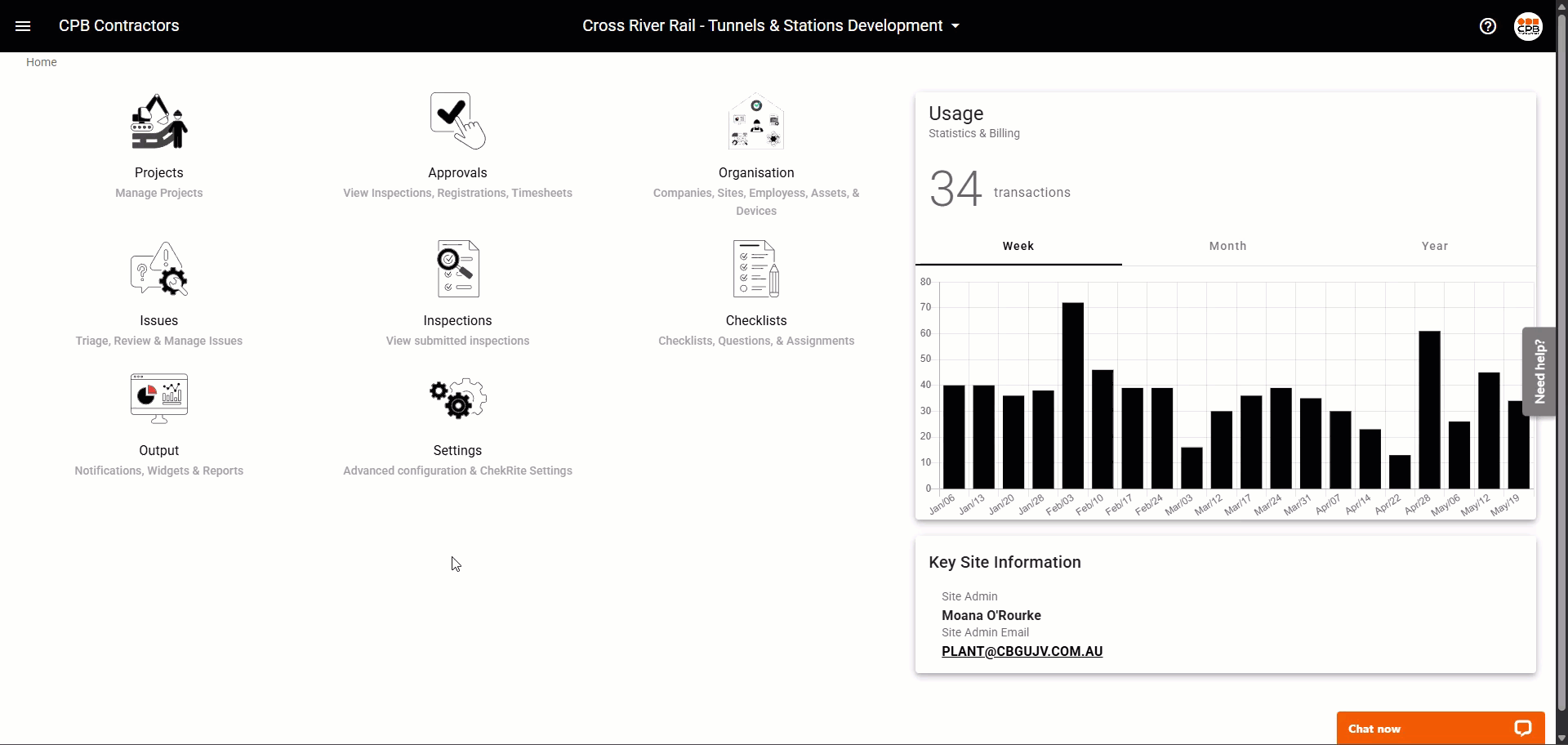Open the Checklists label link
Viewport: 1568px width, 745px height.
pyautogui.click(x=756, y=320)
